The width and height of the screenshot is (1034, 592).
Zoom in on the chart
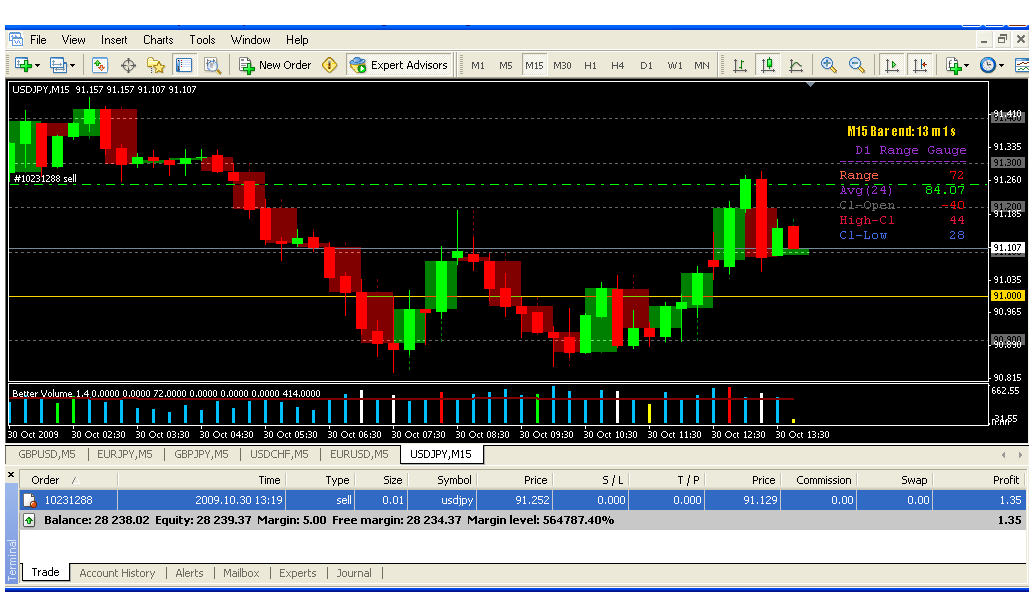coord(828,65)
